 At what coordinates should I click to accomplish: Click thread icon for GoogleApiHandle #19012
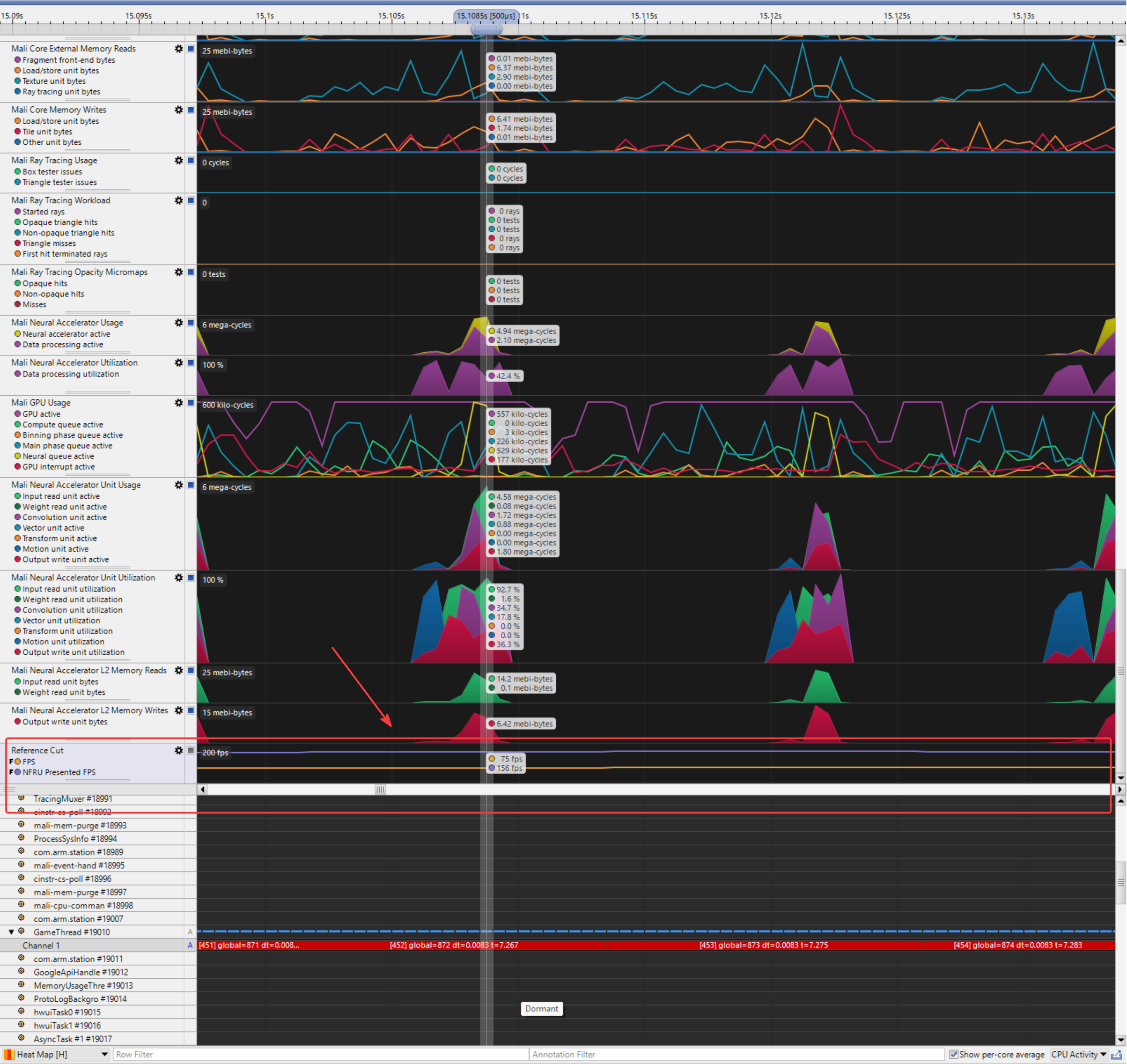click(x=21, y=972)
